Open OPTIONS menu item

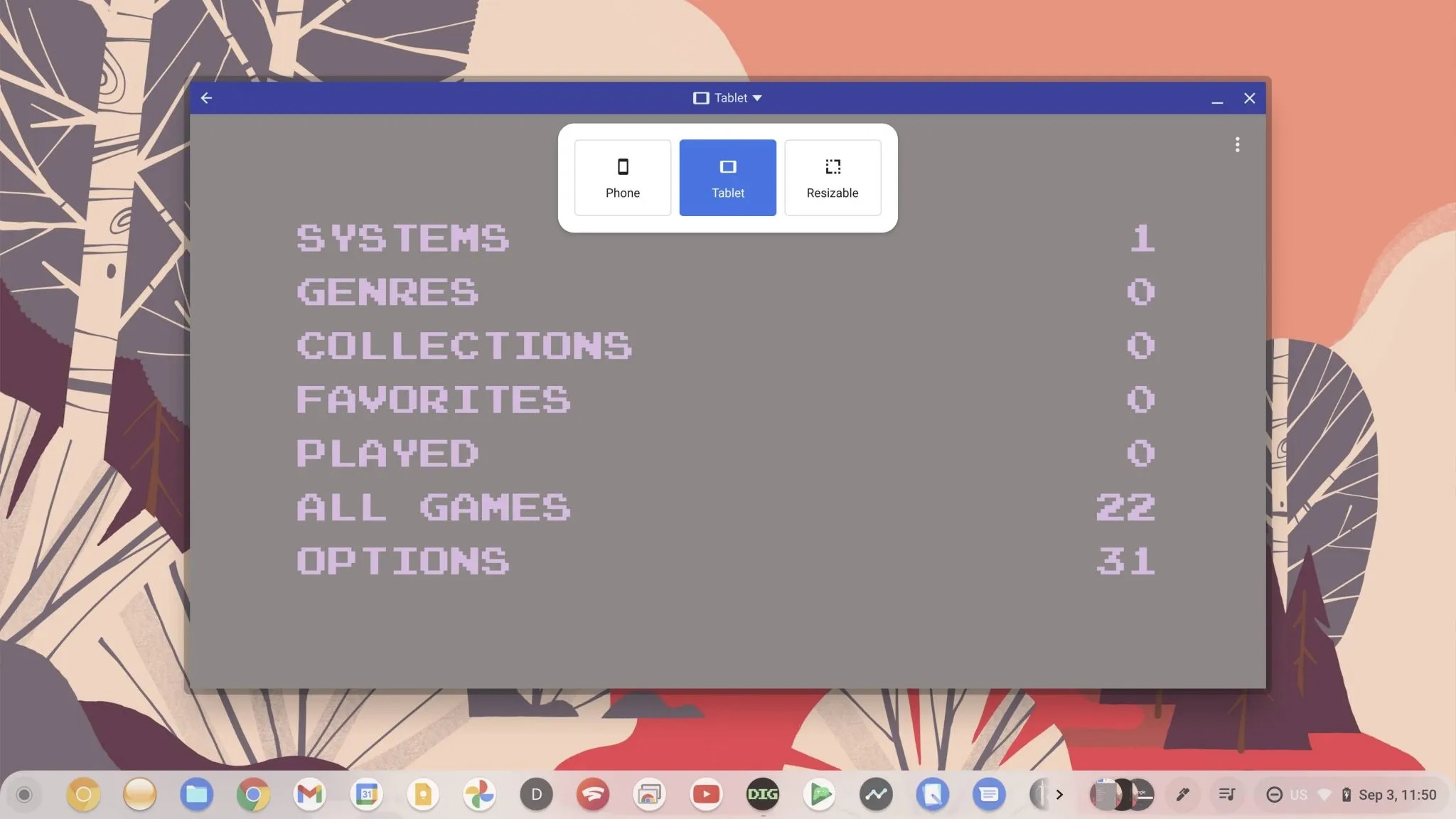point(404,560)
